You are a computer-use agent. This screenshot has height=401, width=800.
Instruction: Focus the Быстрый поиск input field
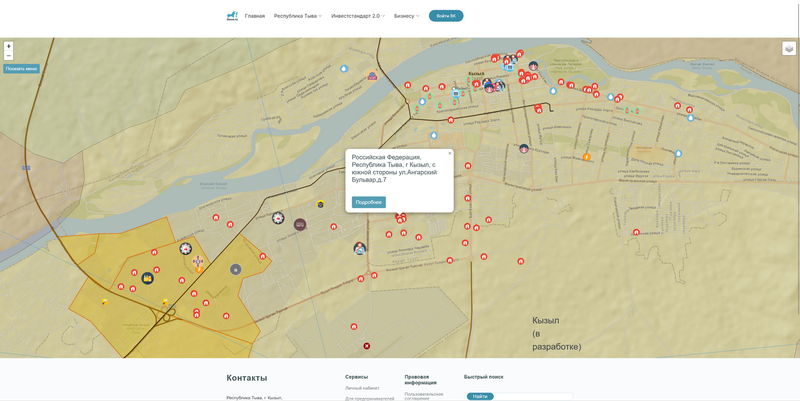533,396
